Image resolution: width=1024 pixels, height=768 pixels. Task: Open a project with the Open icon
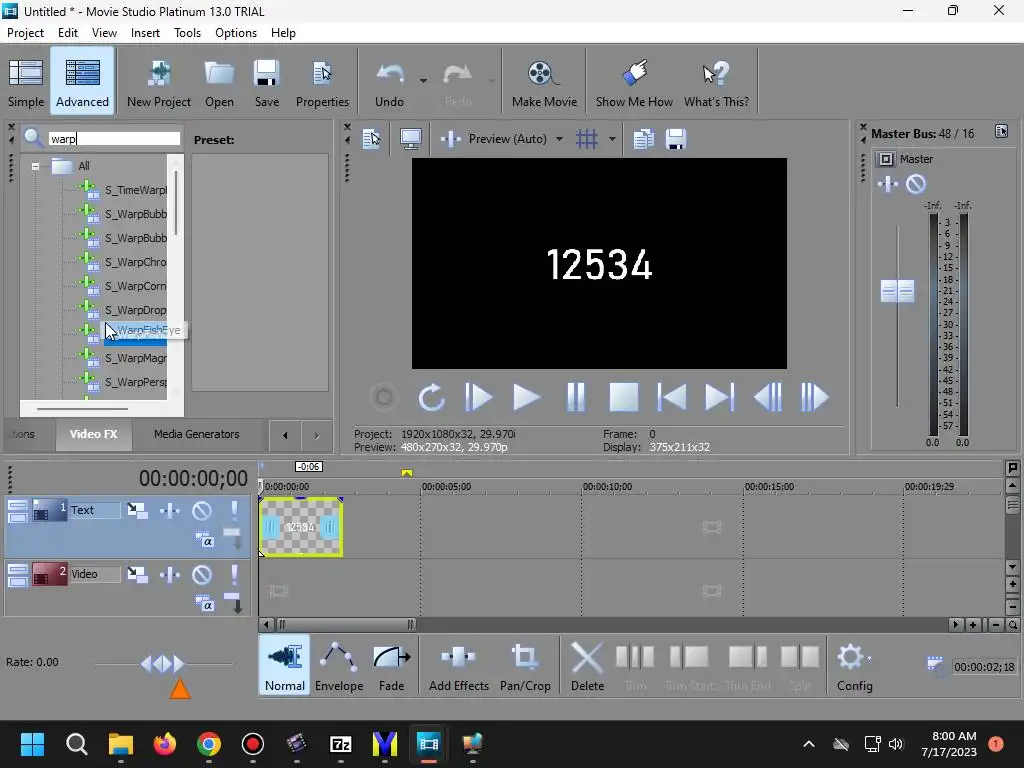(x=219, y=83)
